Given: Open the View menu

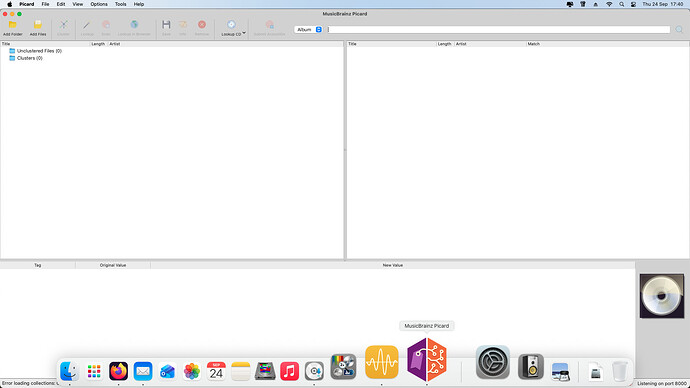Looking at the screenshot, I should (77, 4).
